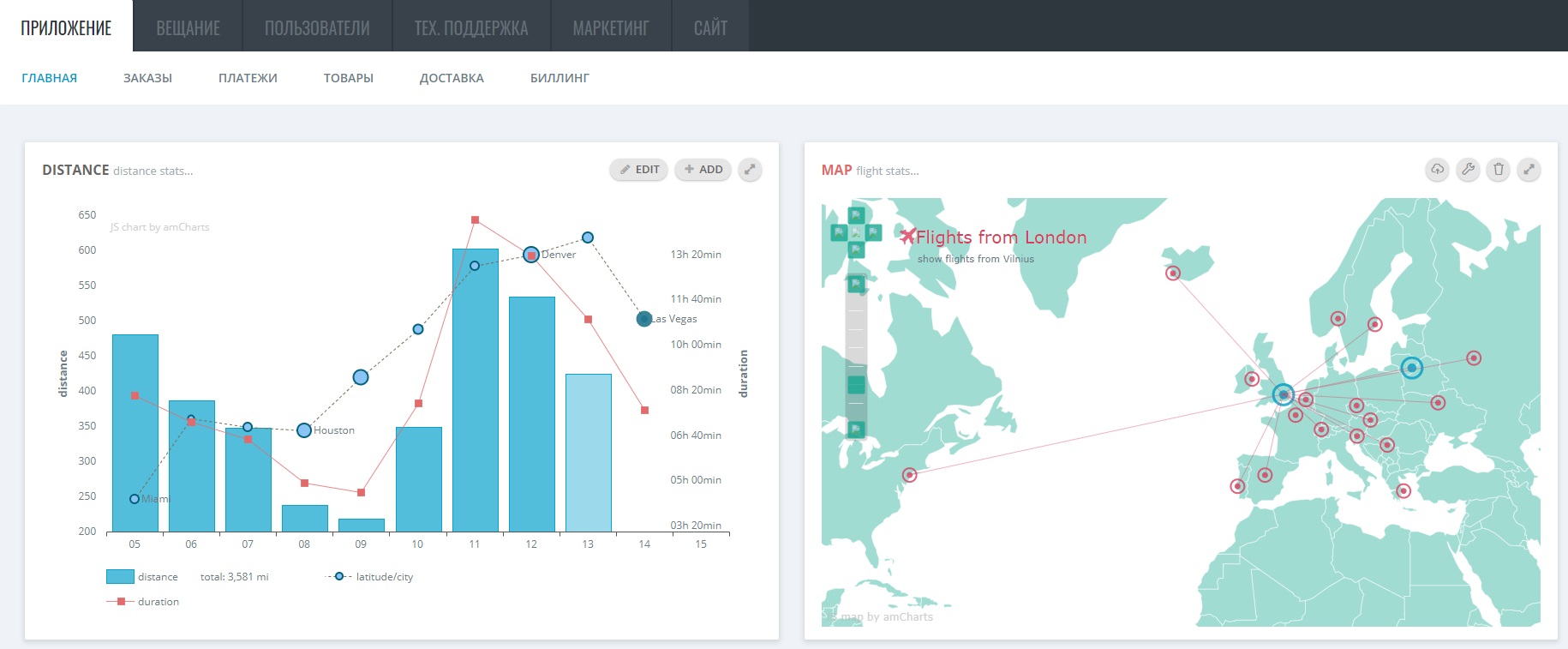The width and height of the screenshot is (1568, 649).
Task: Click the Edit button on Distance panel
Action: [639, 170]
